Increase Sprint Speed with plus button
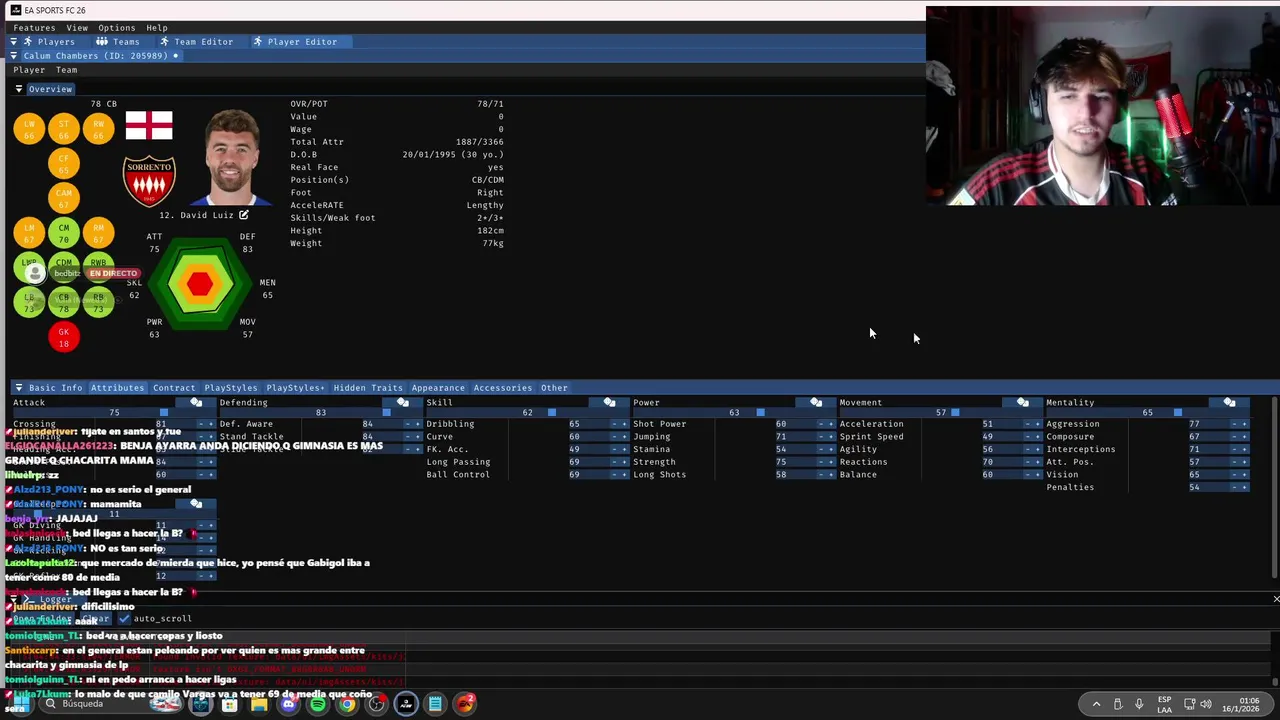This screenshot has height=720, width=1280. [1037, 437]
